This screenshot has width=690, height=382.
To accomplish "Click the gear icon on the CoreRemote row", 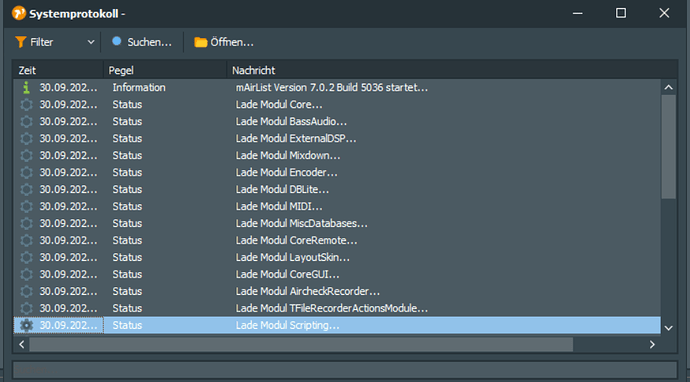I will click(26, 240).
